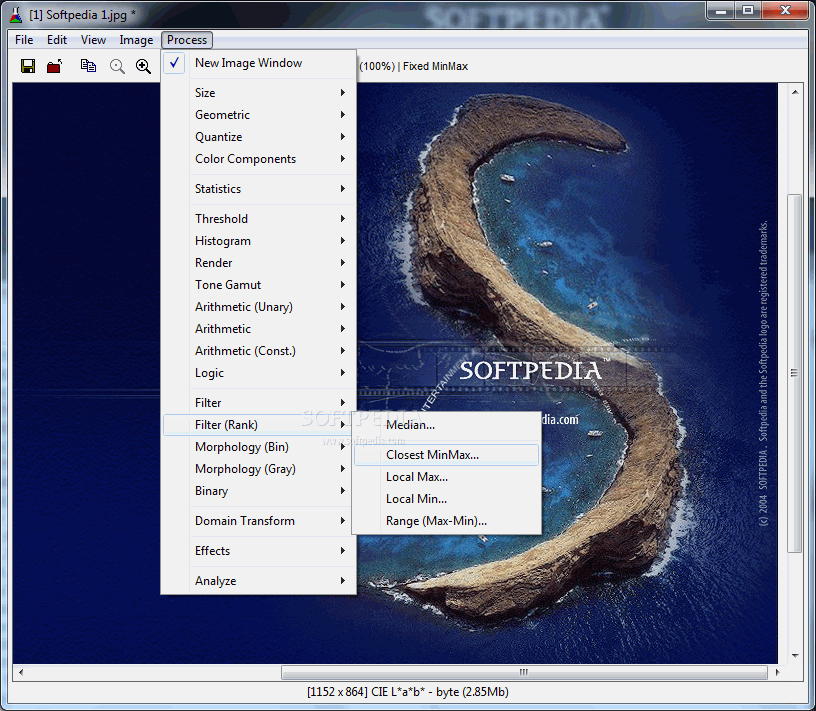Expand the Threshold submenu
816x711 pixels.
coord(259,219)
